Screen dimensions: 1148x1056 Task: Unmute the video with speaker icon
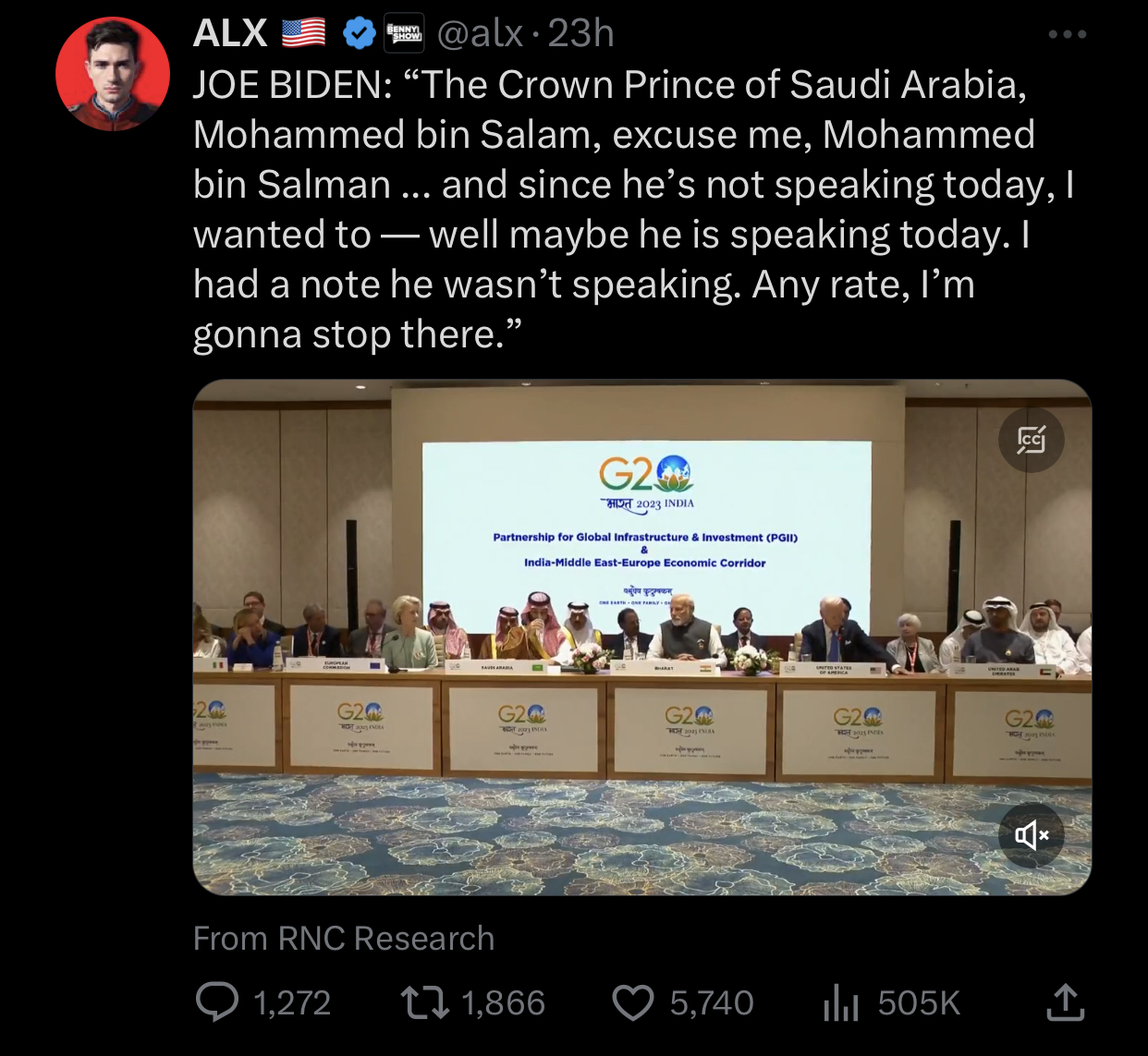tap(1032, 835)
